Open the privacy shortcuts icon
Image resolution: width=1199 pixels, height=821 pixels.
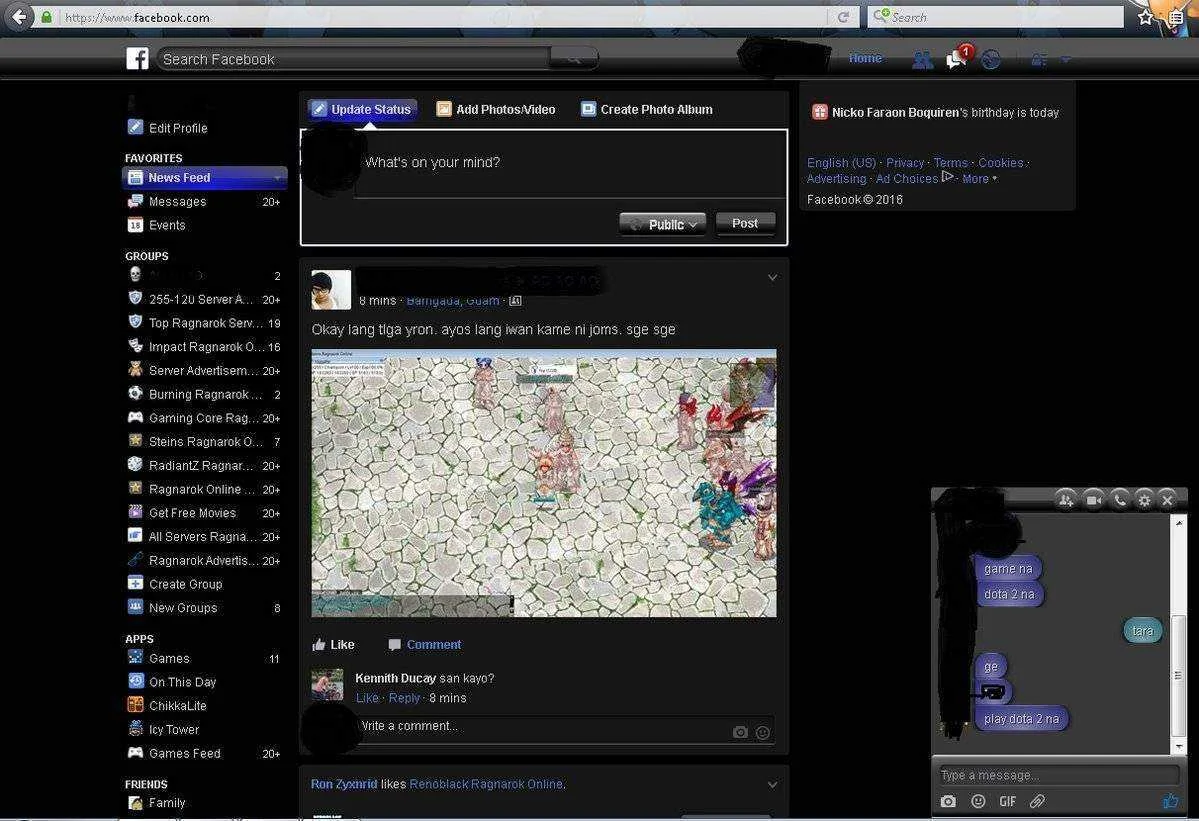click(1038, 59)
